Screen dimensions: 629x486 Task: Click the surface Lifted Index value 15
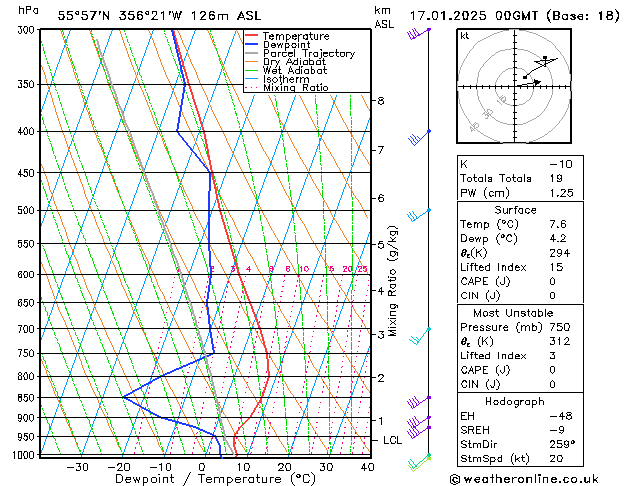point(556,267)
